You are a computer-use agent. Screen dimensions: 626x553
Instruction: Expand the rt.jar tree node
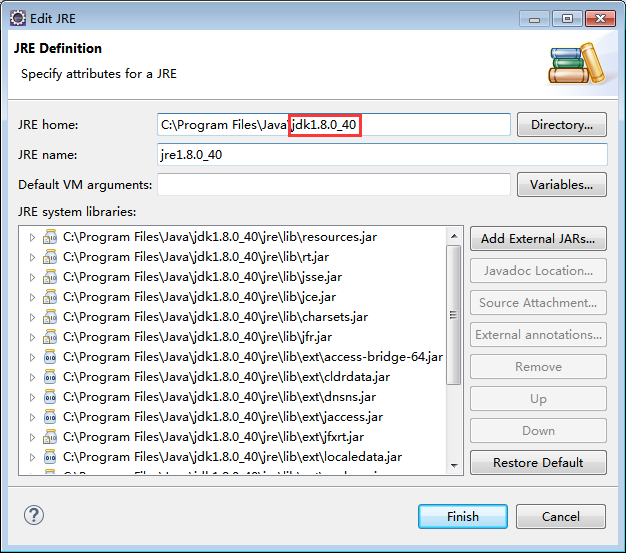point(32,258)
